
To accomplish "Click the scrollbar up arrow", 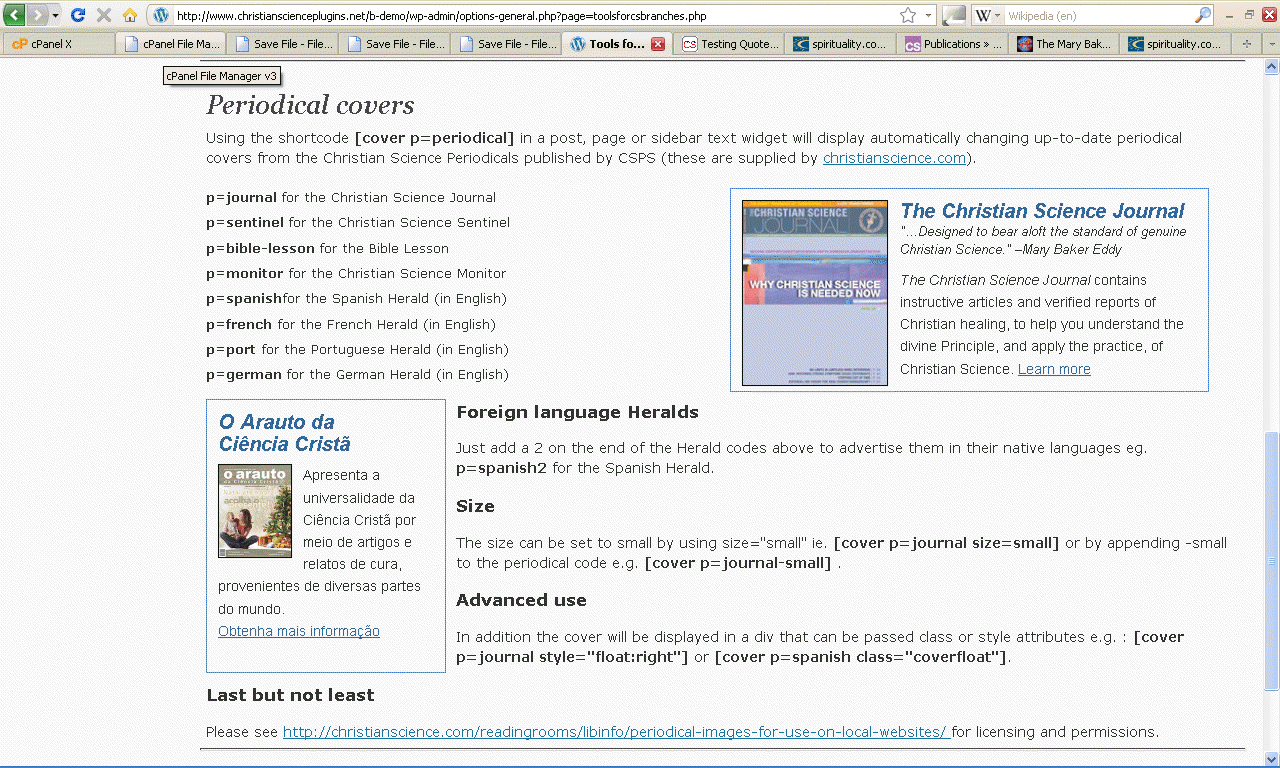I will (x=1271, y=66).
